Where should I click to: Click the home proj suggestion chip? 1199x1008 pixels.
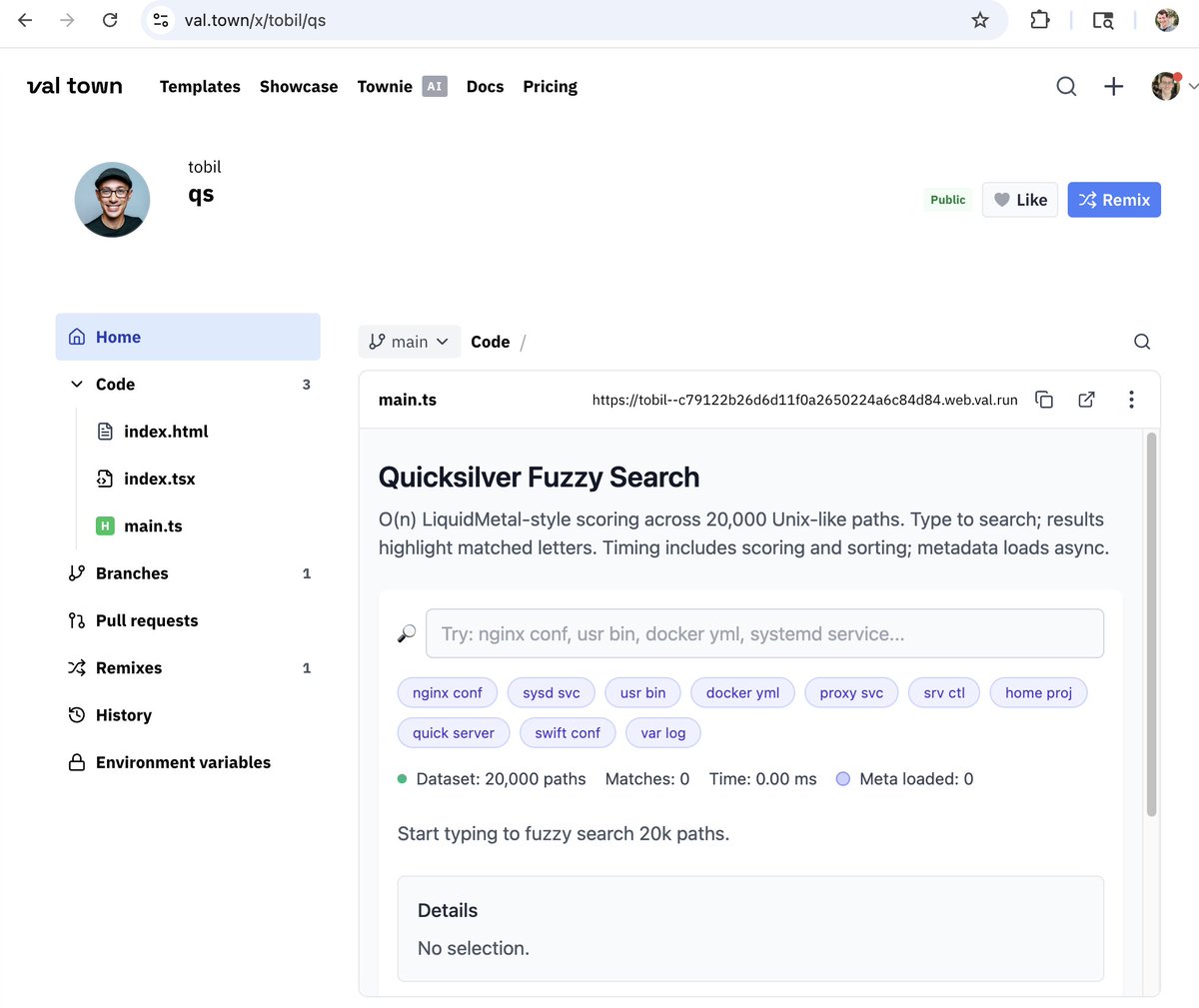click(1038, 692)
